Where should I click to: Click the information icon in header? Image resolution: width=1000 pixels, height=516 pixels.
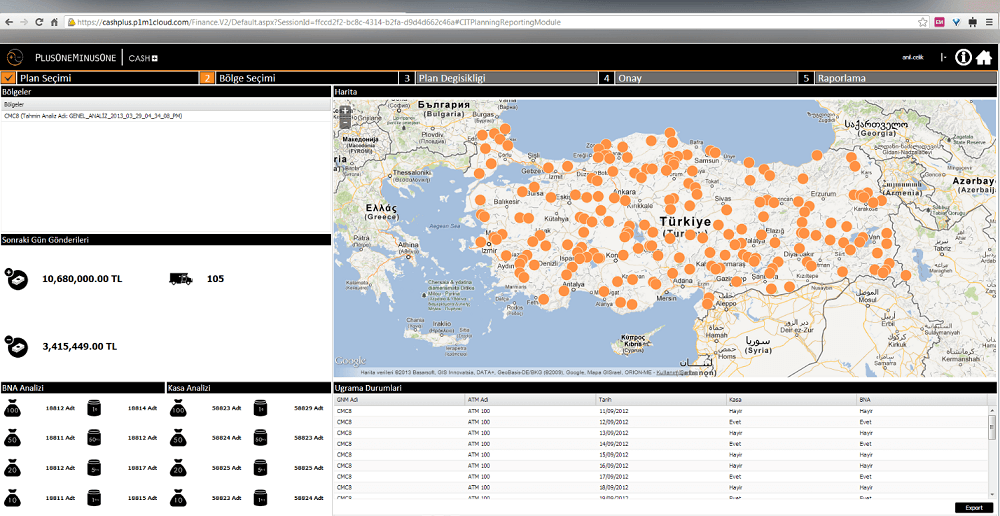pyautogui.click(x=963, y=57)
